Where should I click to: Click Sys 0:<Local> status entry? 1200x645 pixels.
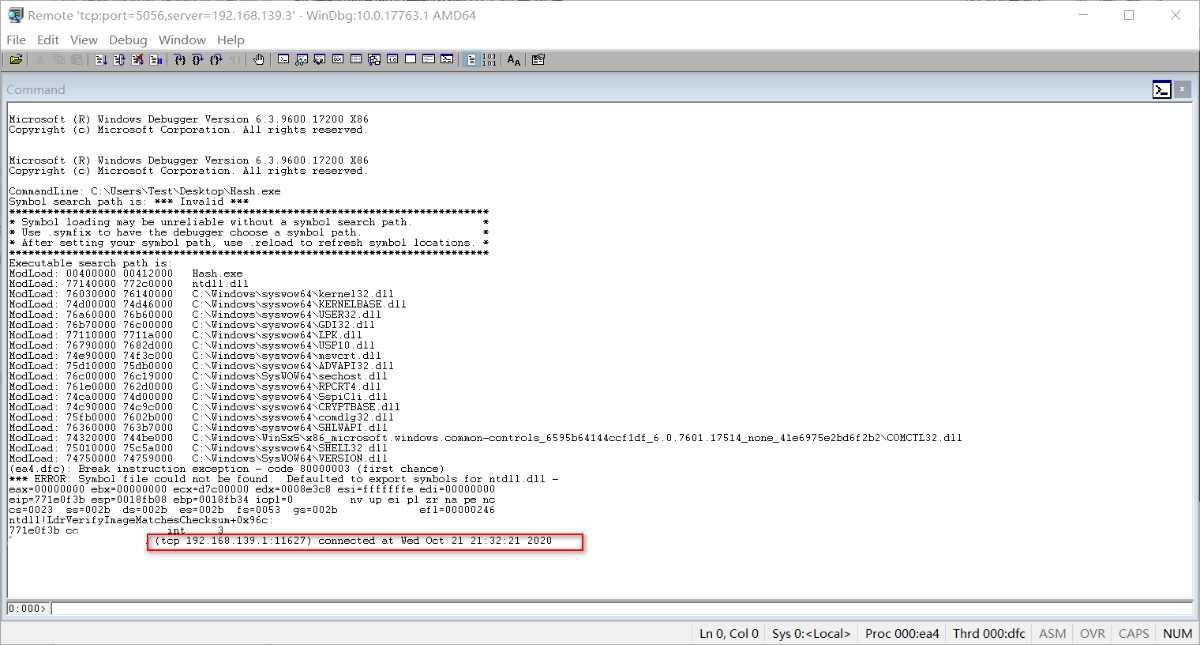coord(812,633)
